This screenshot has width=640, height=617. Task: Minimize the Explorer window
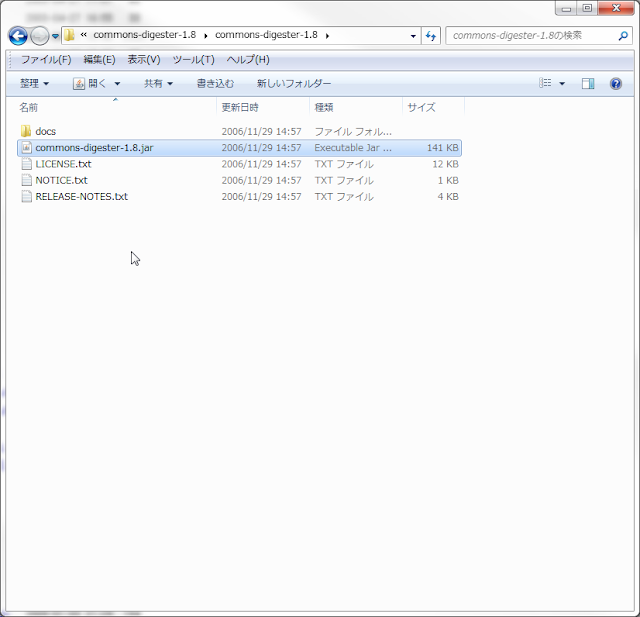click(566, 8)
